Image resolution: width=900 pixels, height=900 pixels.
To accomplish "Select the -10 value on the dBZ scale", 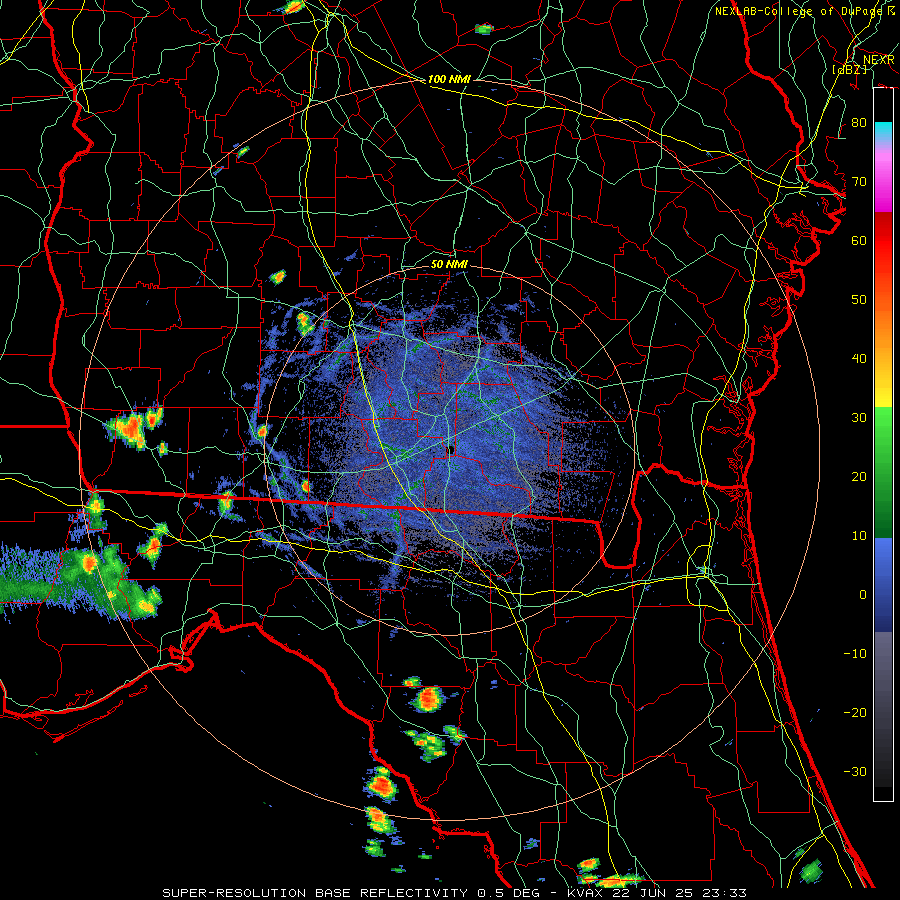I will pyautogui.click(x=855, y=654).
